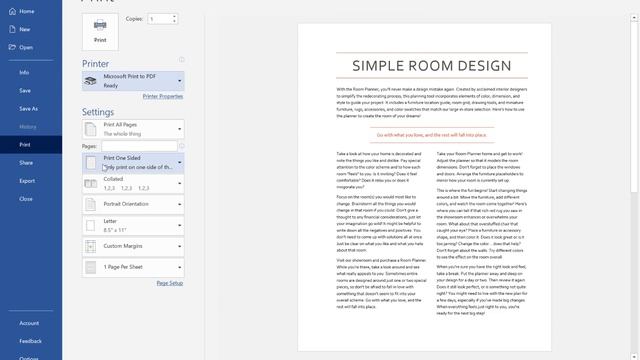Click the blank page icon beside New
This screenshot has width=640, height=360.
[x=12, y=29]
